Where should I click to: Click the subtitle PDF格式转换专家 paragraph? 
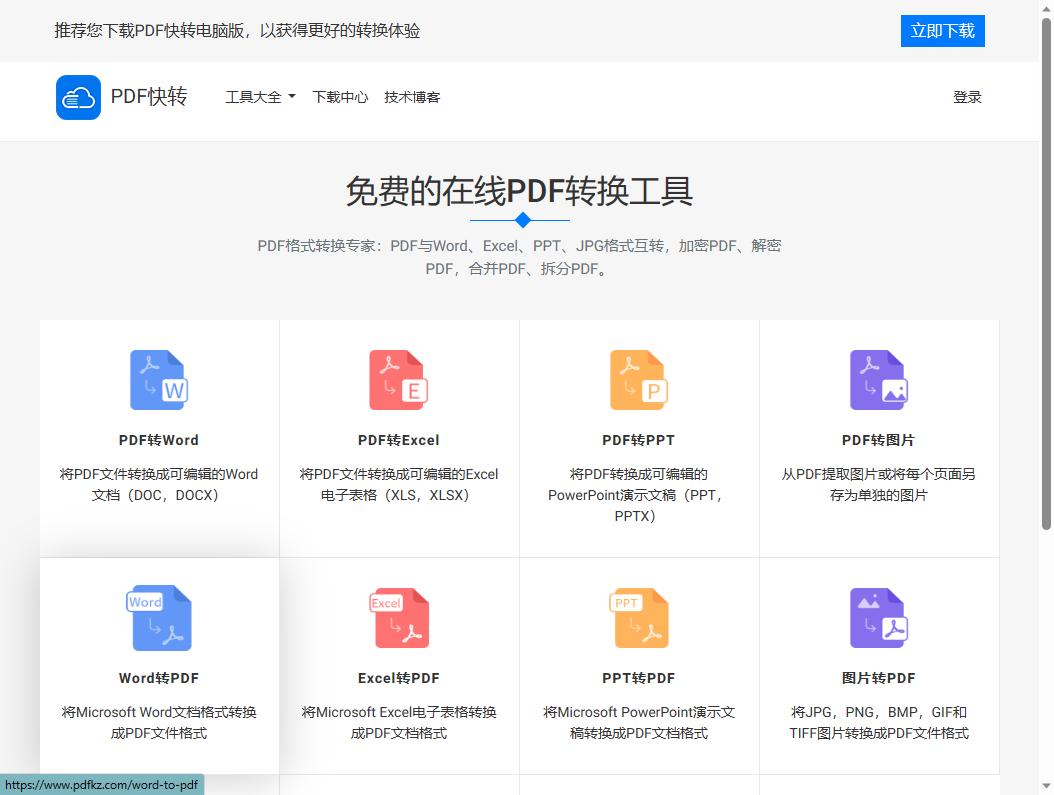coord(519,257)
